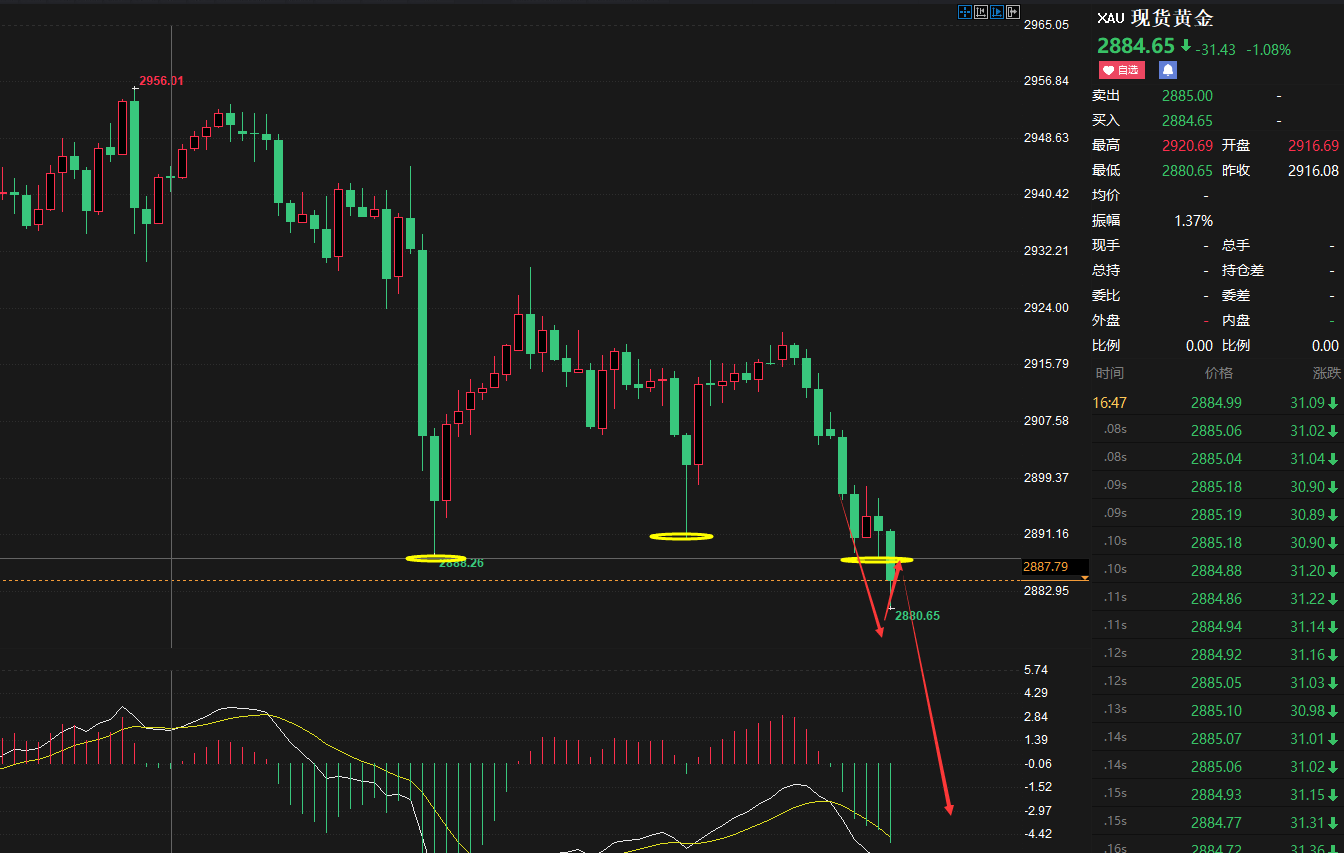
Task: Click the 2956.01 high price label on chart
Action: (161, 81)
